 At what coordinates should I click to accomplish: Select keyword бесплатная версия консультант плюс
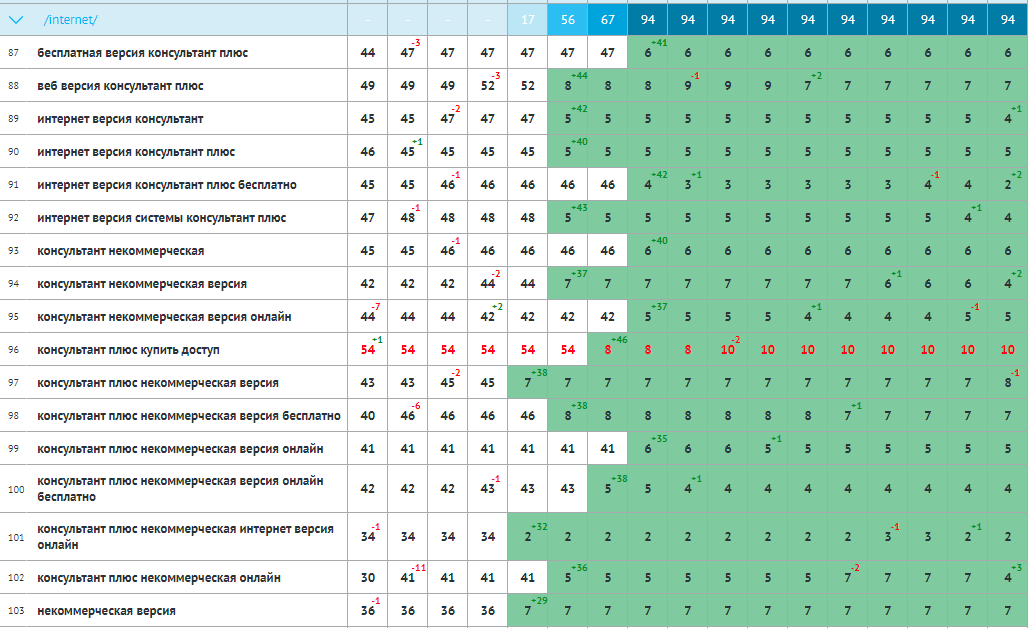(142, 53)
